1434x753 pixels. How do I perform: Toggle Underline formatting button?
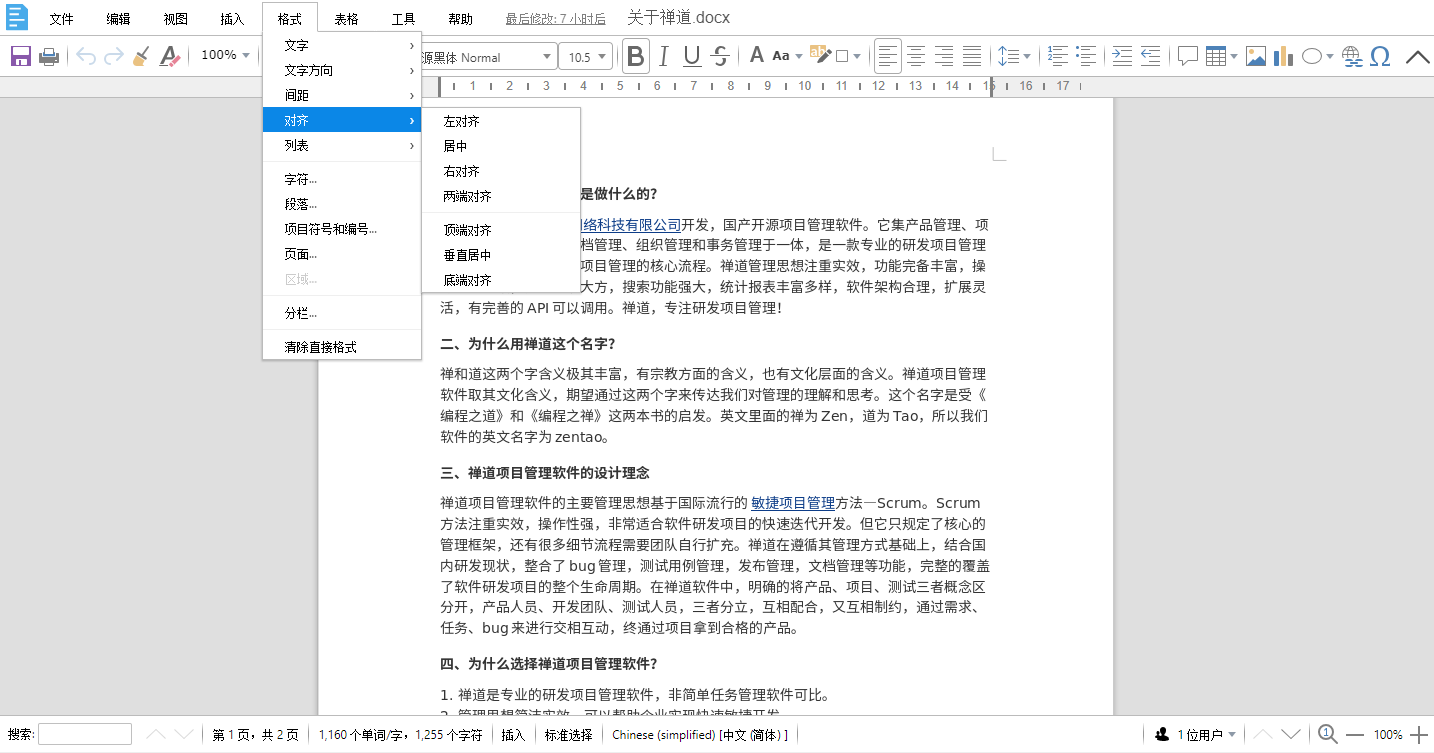pyautogui.click(x=691, y=56)
